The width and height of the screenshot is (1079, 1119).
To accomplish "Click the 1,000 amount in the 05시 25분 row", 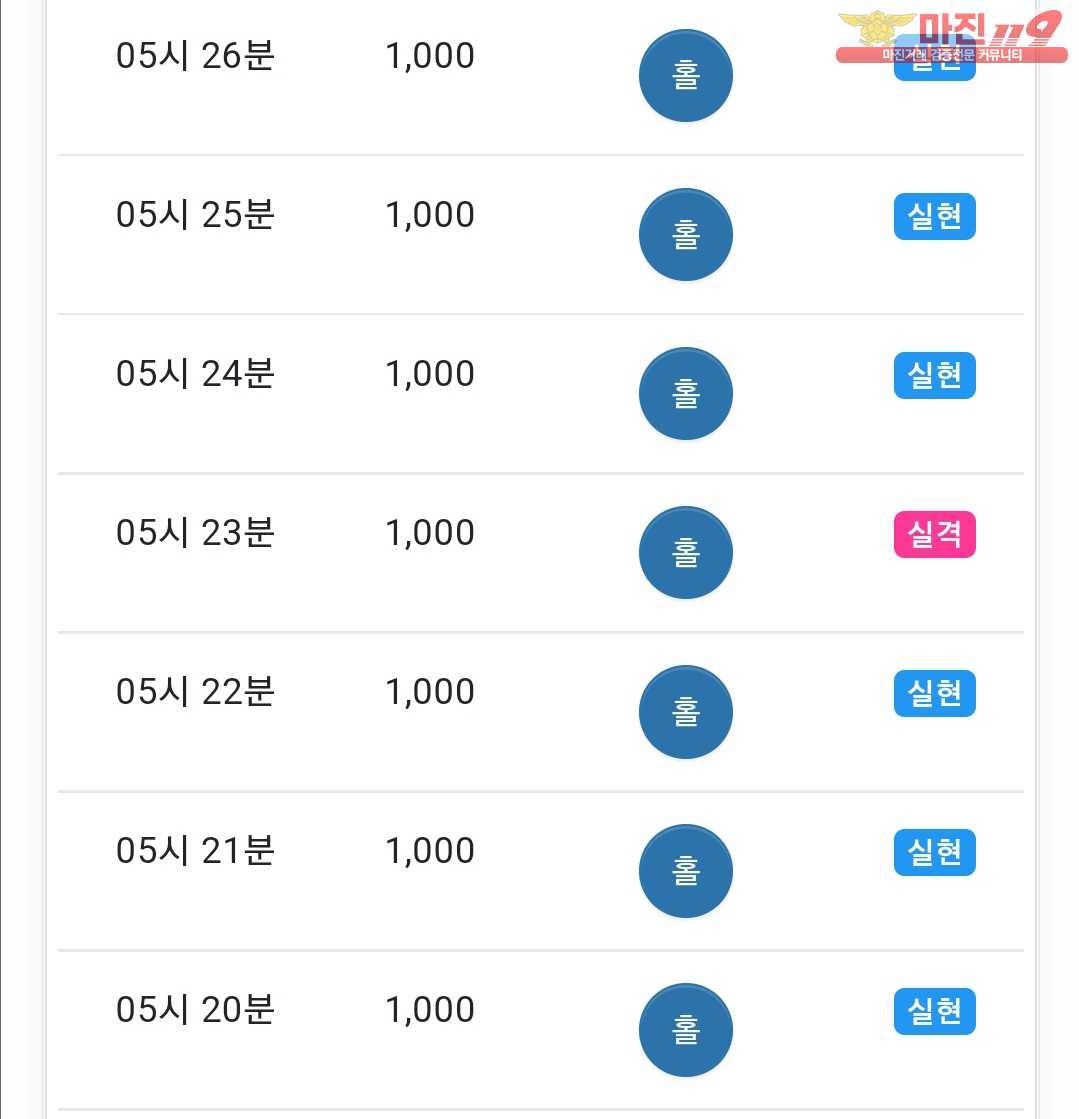I will pyautogui.click(x=430, y=216).
